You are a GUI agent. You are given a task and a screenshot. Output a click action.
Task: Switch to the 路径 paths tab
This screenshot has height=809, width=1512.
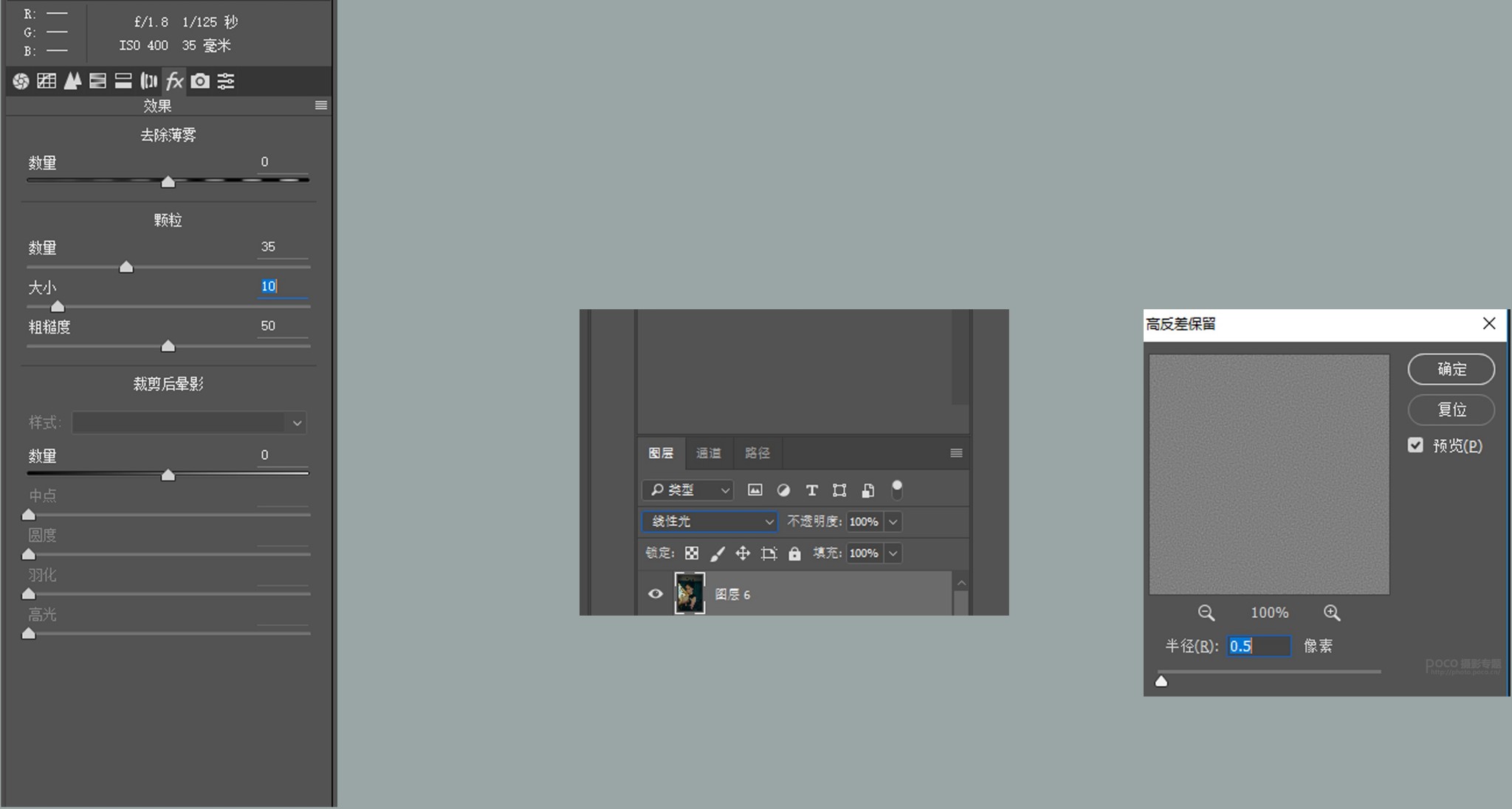(757, 453)
